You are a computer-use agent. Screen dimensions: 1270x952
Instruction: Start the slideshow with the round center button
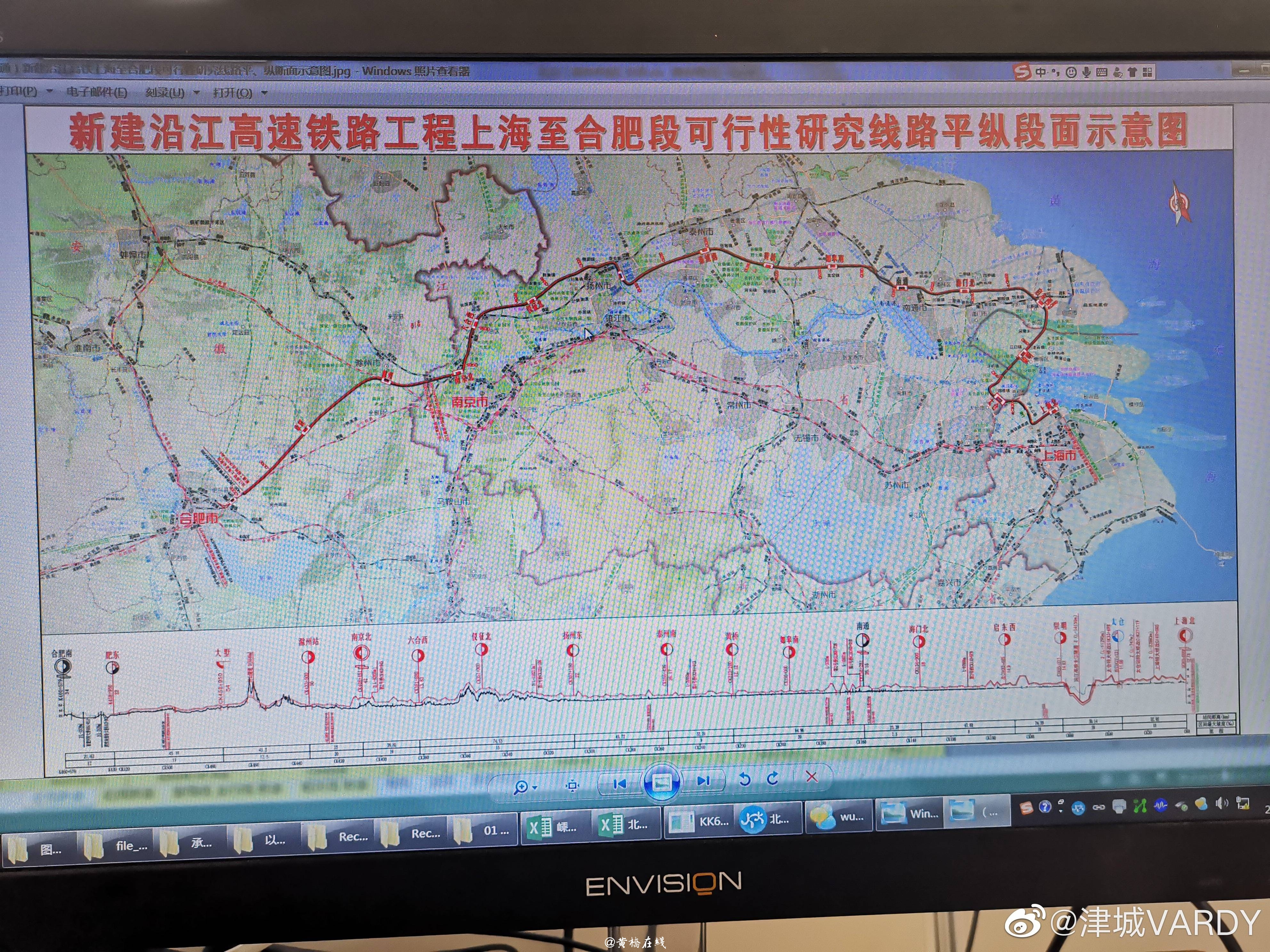[662, 782]
